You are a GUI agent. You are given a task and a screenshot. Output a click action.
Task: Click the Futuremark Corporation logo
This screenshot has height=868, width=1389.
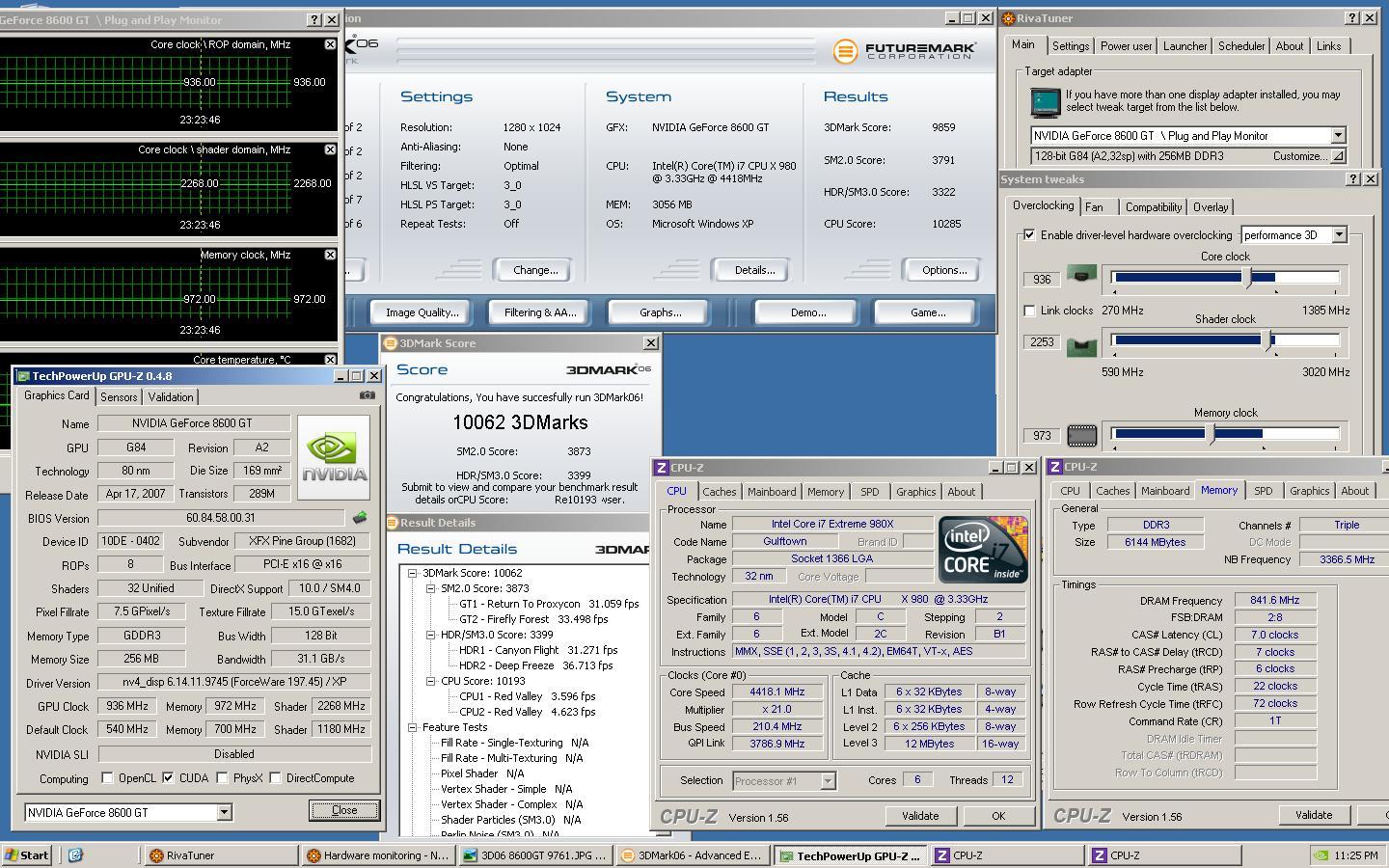tap(904, 51)
